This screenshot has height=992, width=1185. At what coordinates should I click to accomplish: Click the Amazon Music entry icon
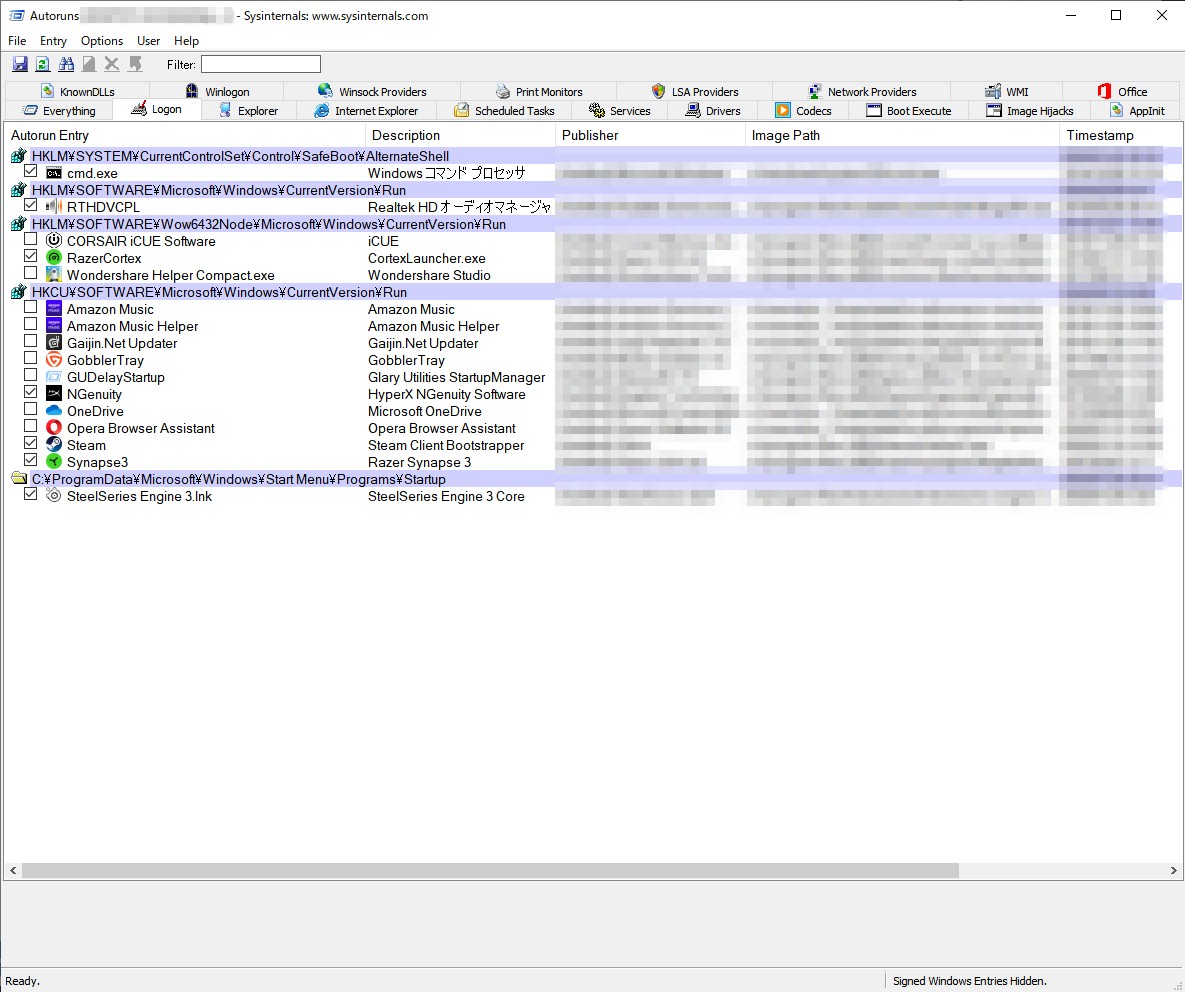[x=54, y=309]
